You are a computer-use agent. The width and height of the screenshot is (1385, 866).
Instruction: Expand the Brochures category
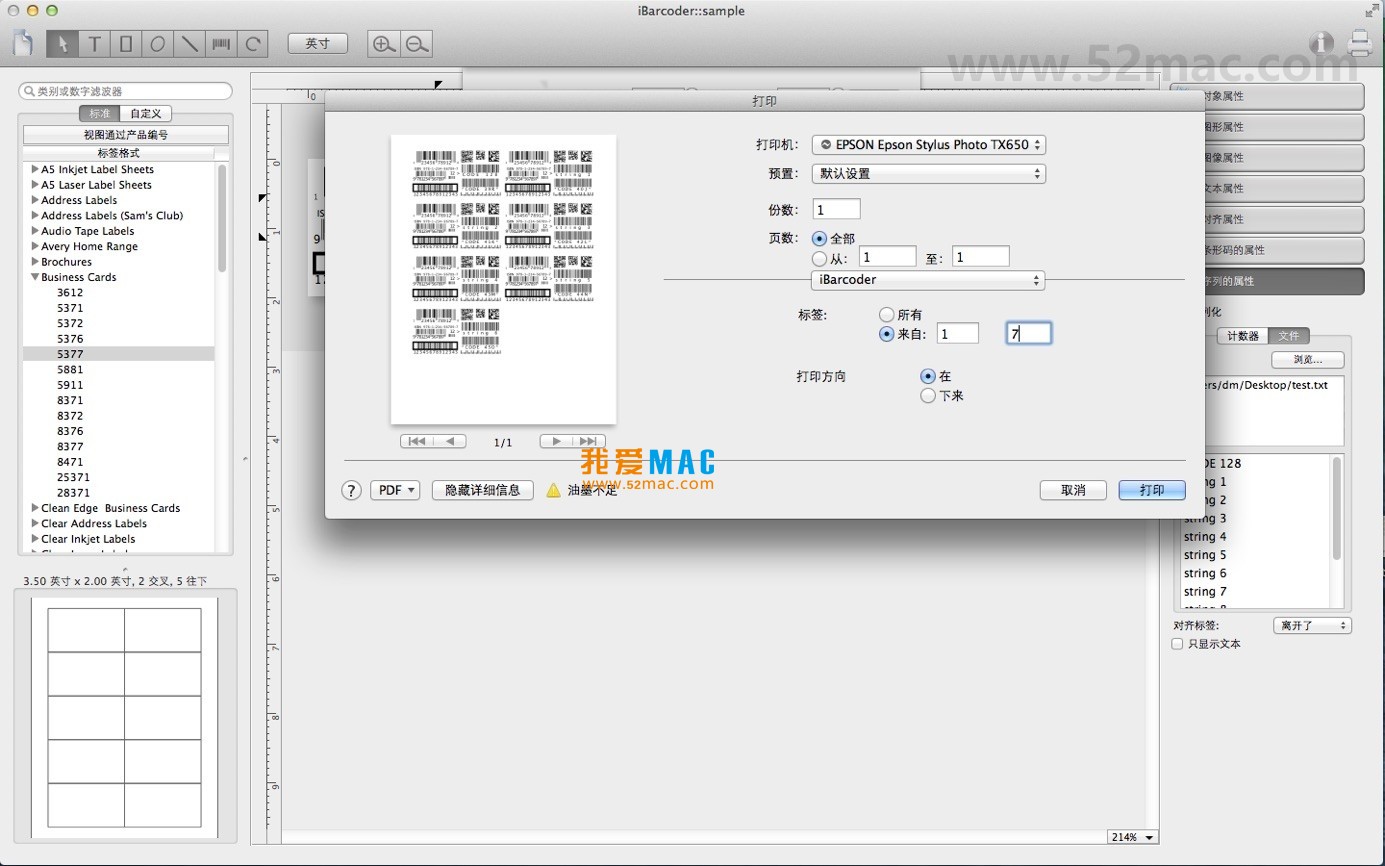[x=35, y=262]
